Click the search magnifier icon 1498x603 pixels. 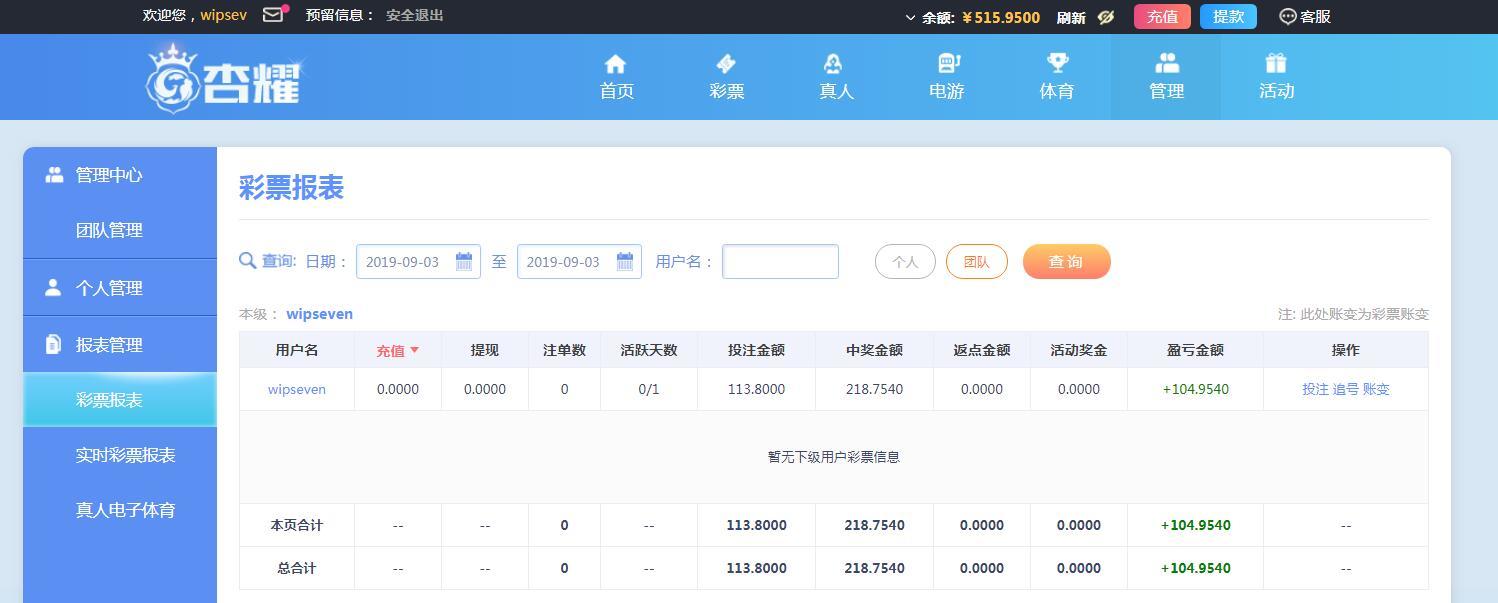click(x=247, y=261)
